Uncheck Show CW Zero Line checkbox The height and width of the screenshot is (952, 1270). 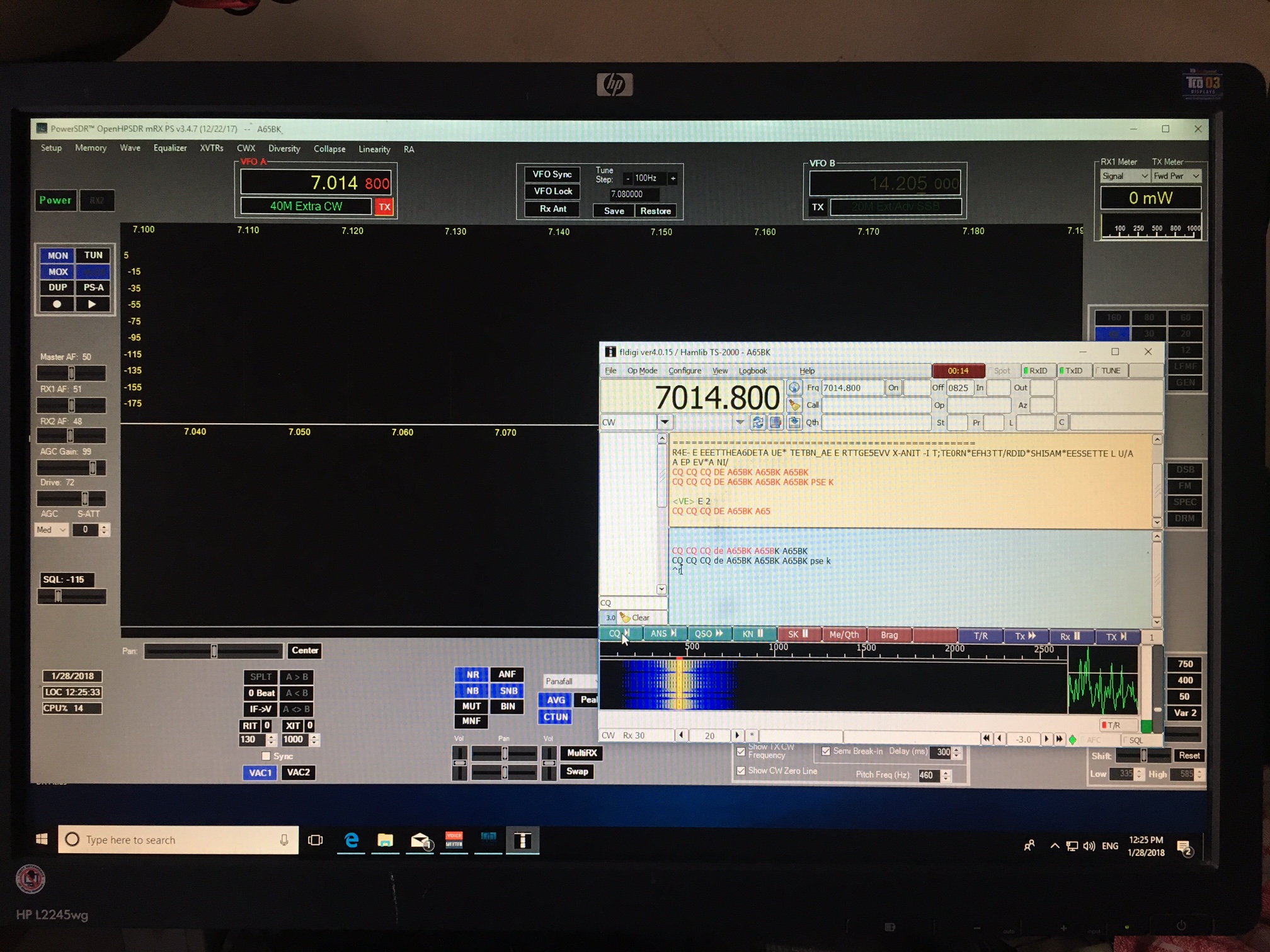pos(741,771)
